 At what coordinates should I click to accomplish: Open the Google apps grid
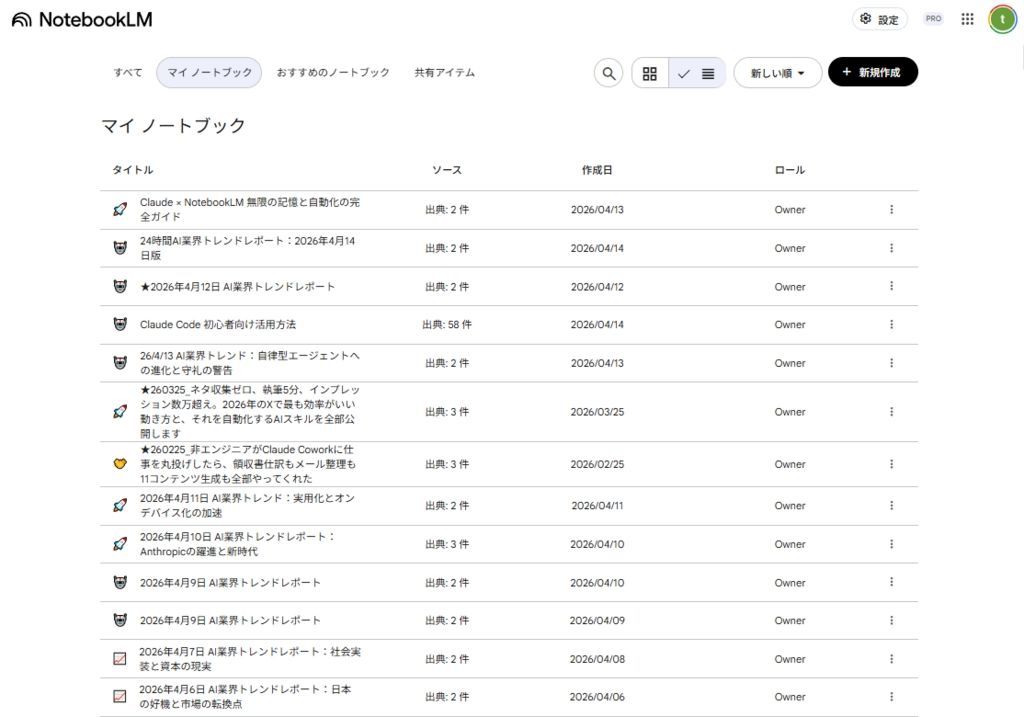pos(967,19)
